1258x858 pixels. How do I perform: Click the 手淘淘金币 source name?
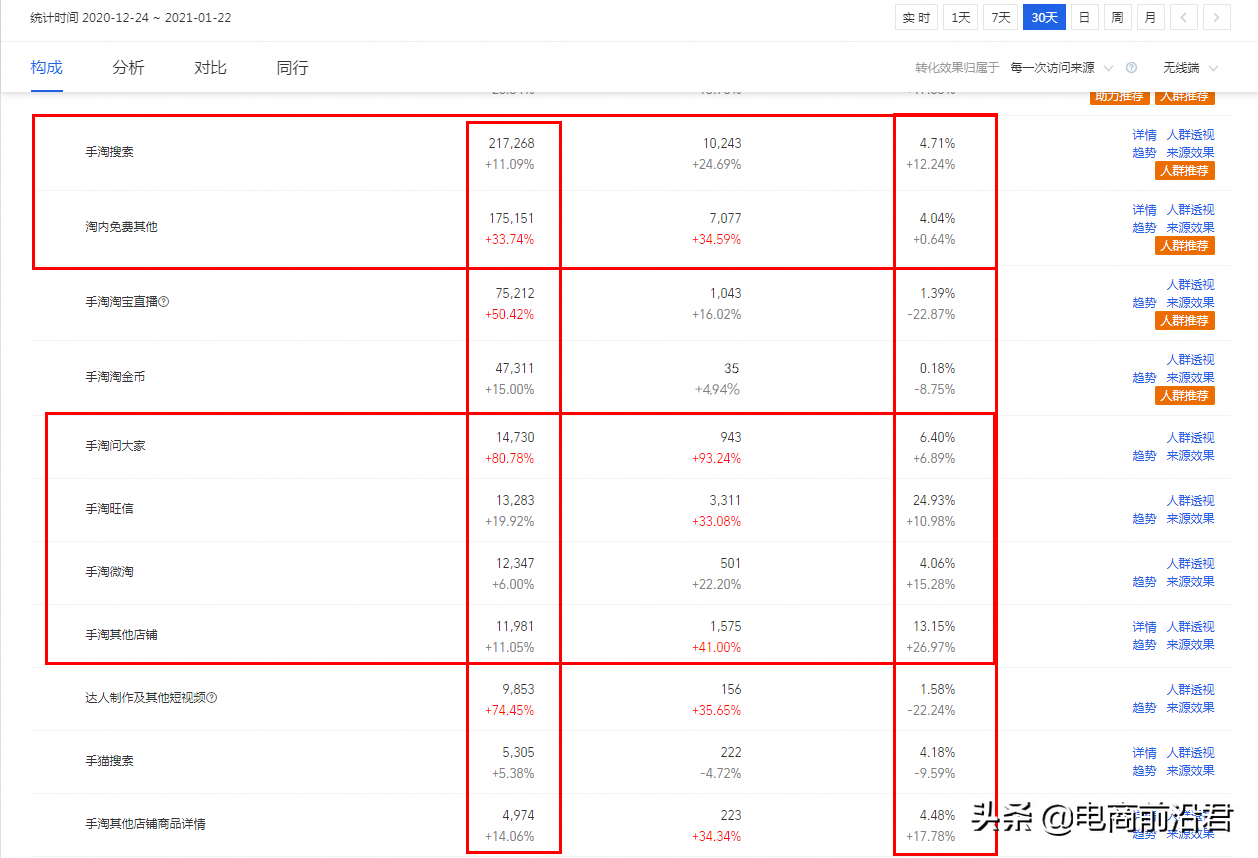pos(115,377)
